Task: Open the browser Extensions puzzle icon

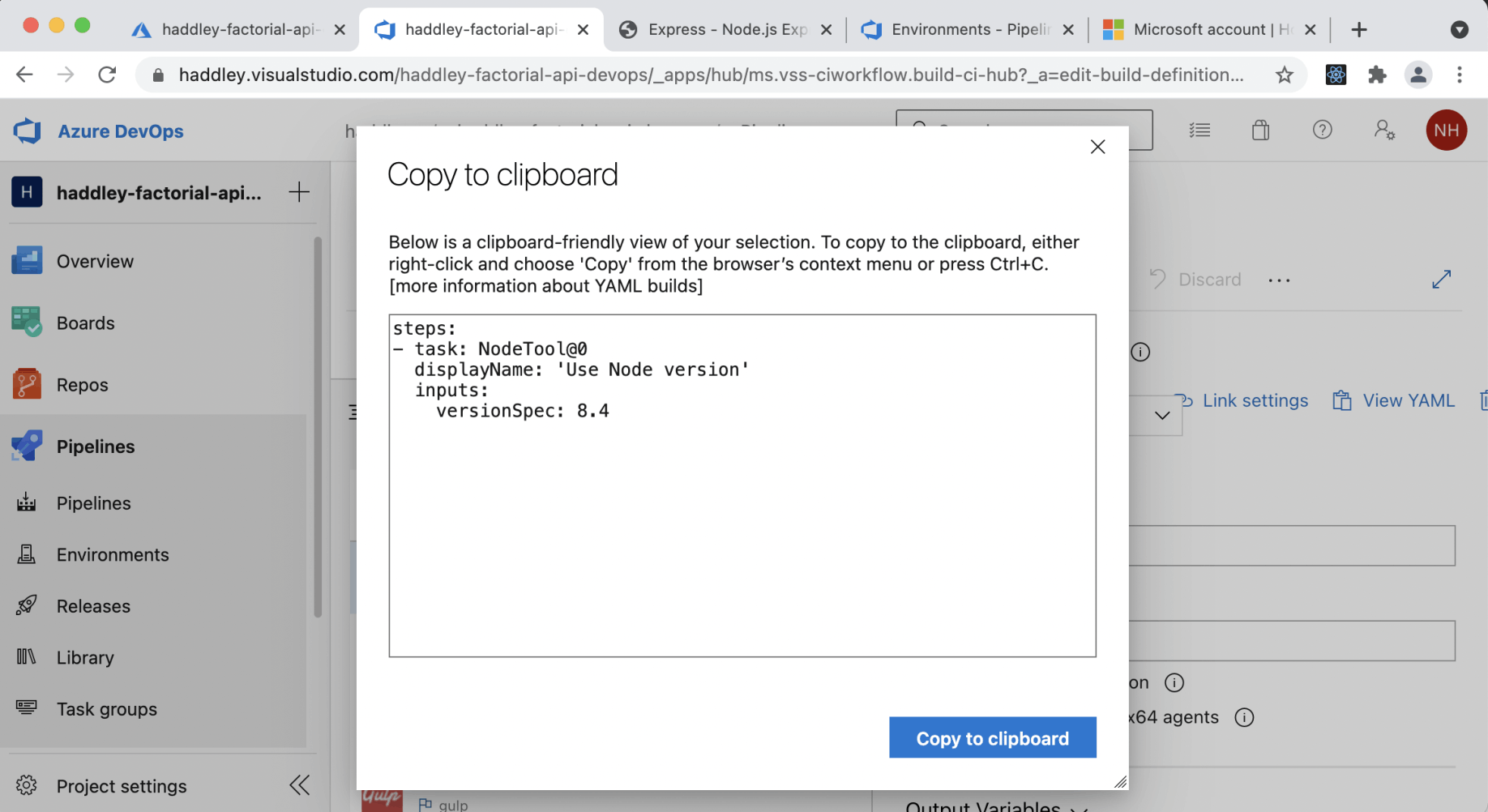Action: click(1377, 75)
